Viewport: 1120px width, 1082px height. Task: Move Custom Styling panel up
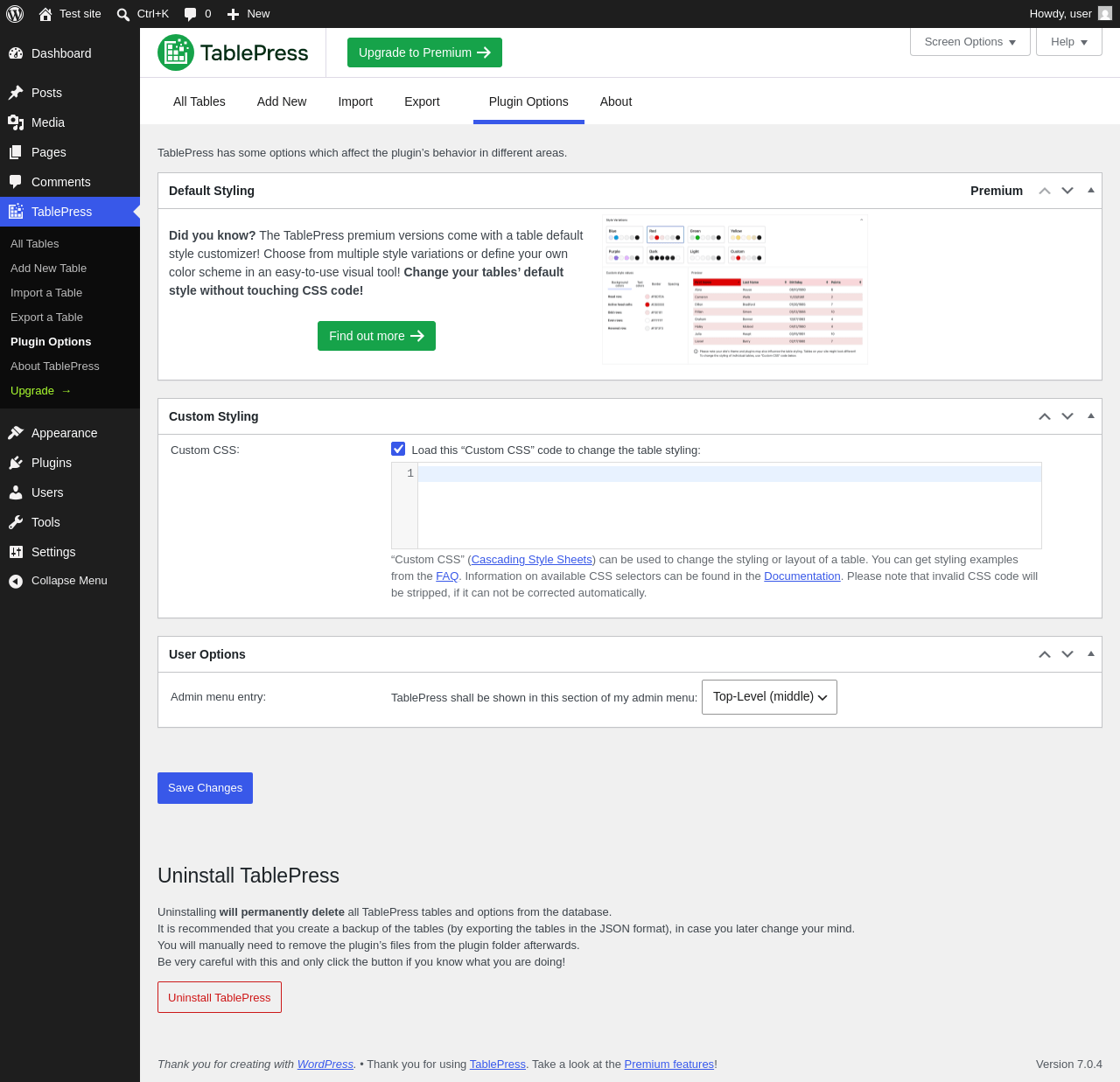point(1045,416)
